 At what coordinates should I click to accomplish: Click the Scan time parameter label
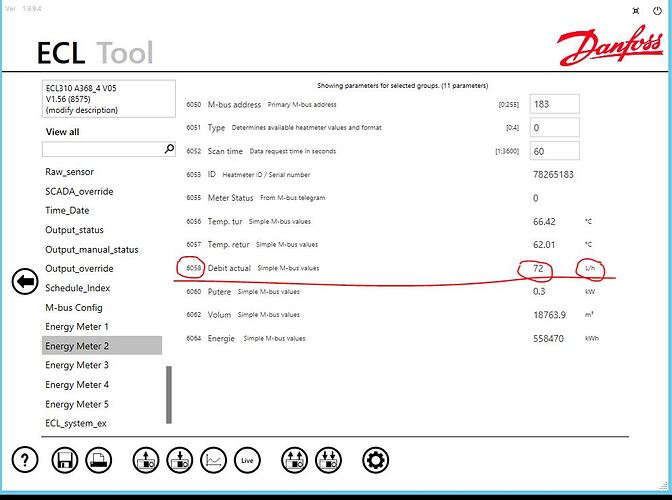(225, 151)
